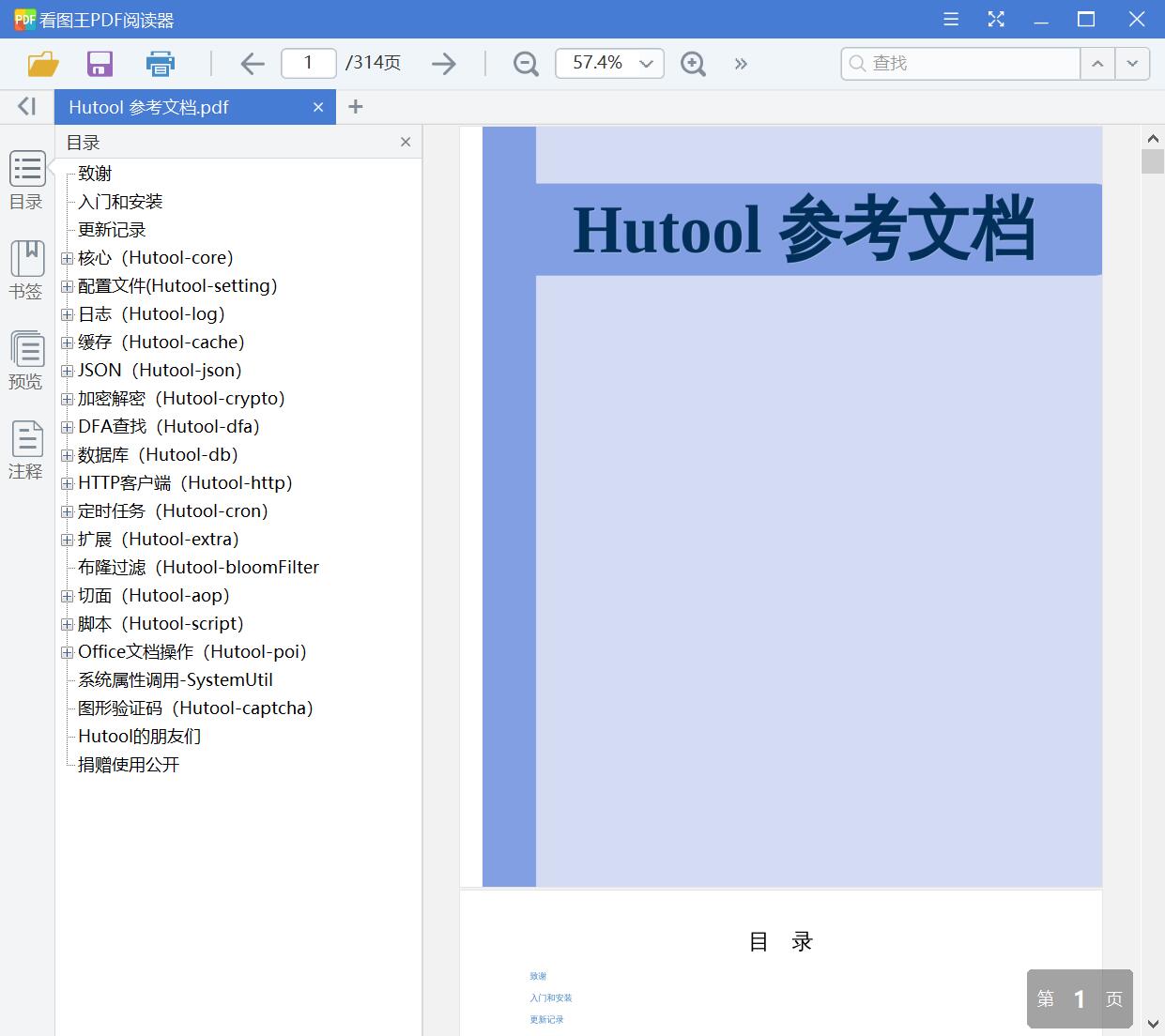Click the page number input field
The image size is (1165, 1036).
(309, 63)
